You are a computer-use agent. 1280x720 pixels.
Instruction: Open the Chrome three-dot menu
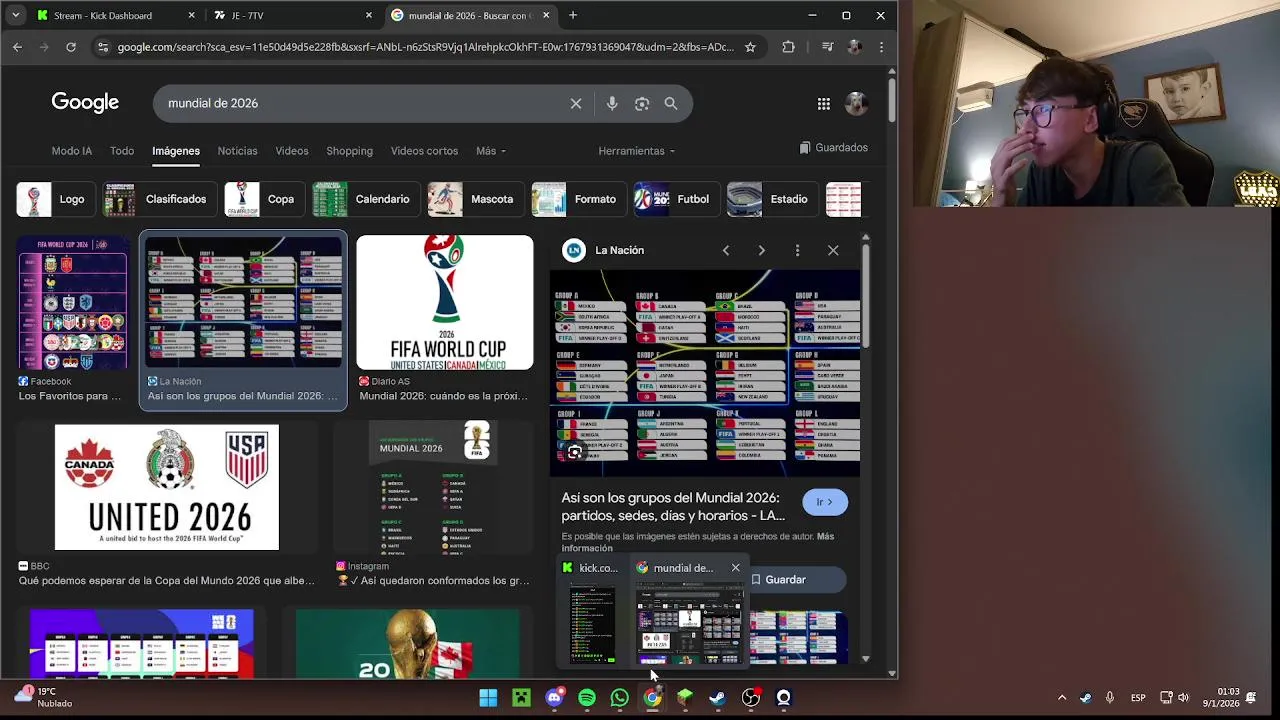(x=881, y=46)
